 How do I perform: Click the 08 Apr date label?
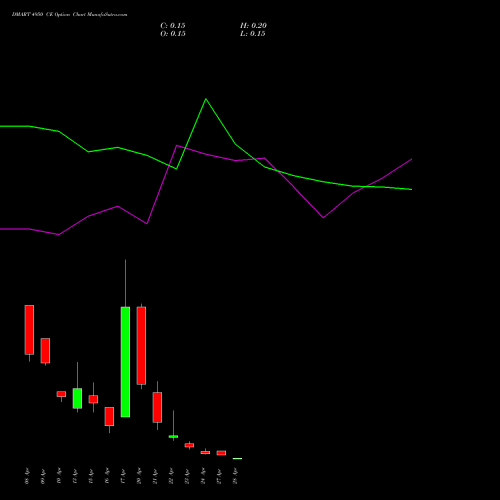(x=27, y=476)
